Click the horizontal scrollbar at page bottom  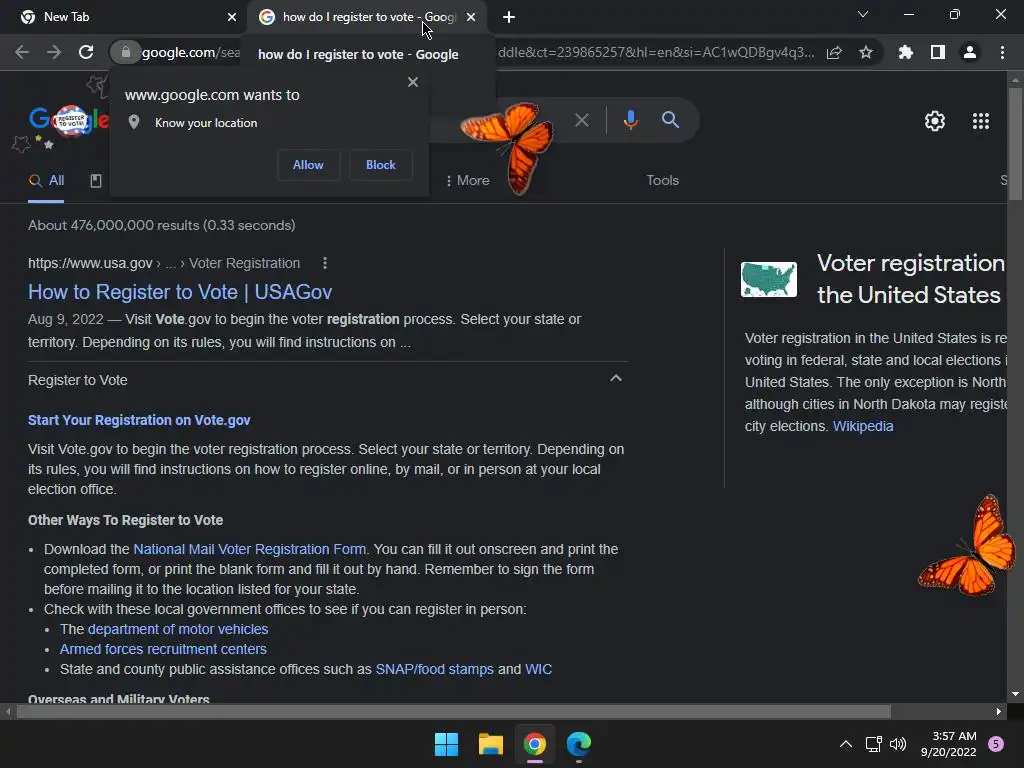point(454,712)
